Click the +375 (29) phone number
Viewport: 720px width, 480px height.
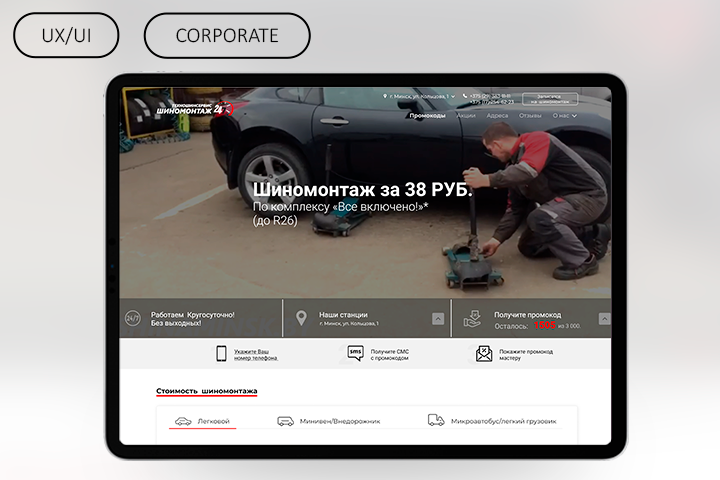(x=489, y=96)
